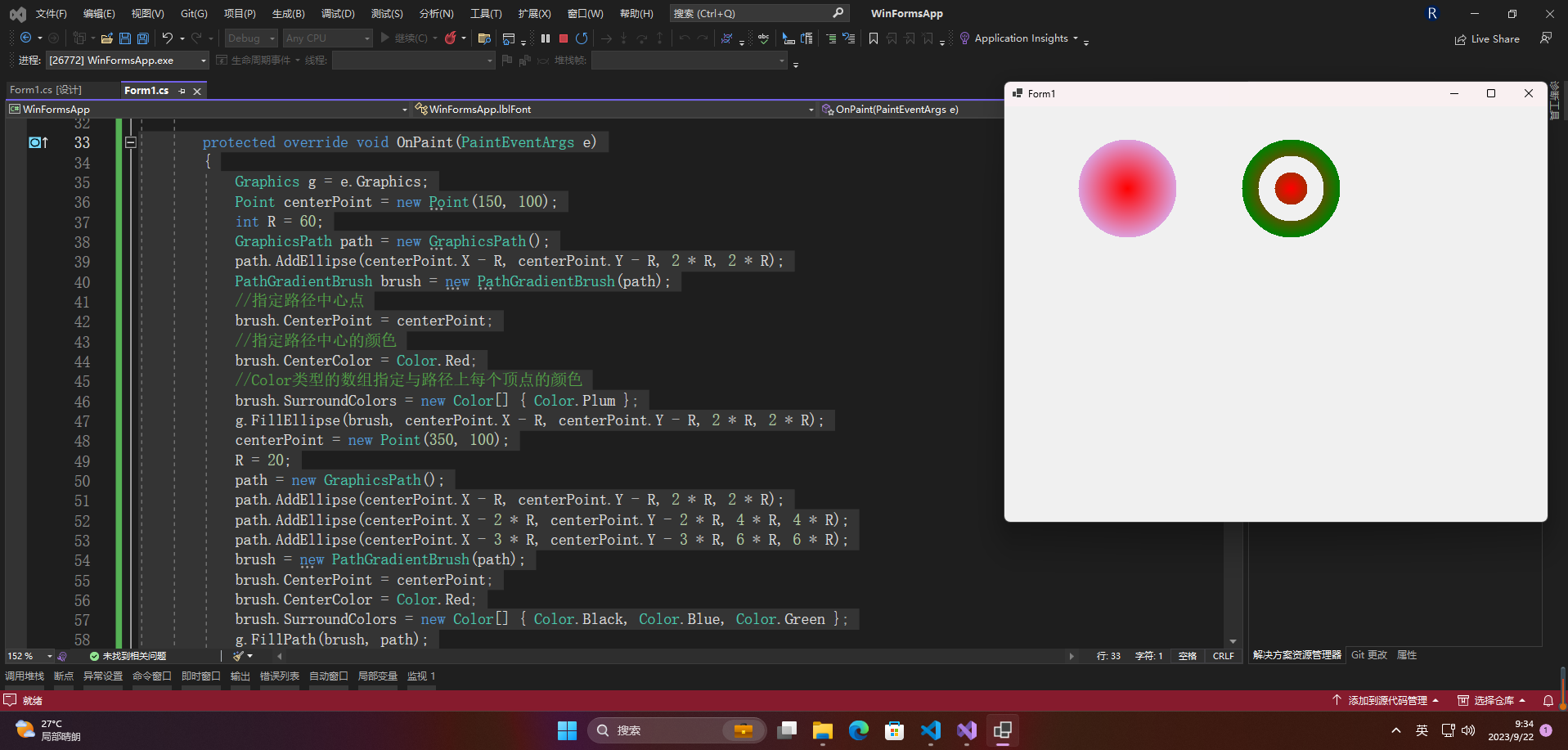Click the Step Into down-arrow icon

click(x=623, y=38)
